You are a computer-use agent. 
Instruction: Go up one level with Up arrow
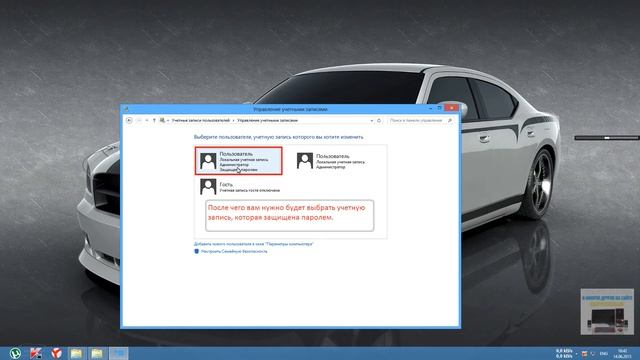point(154,120)
